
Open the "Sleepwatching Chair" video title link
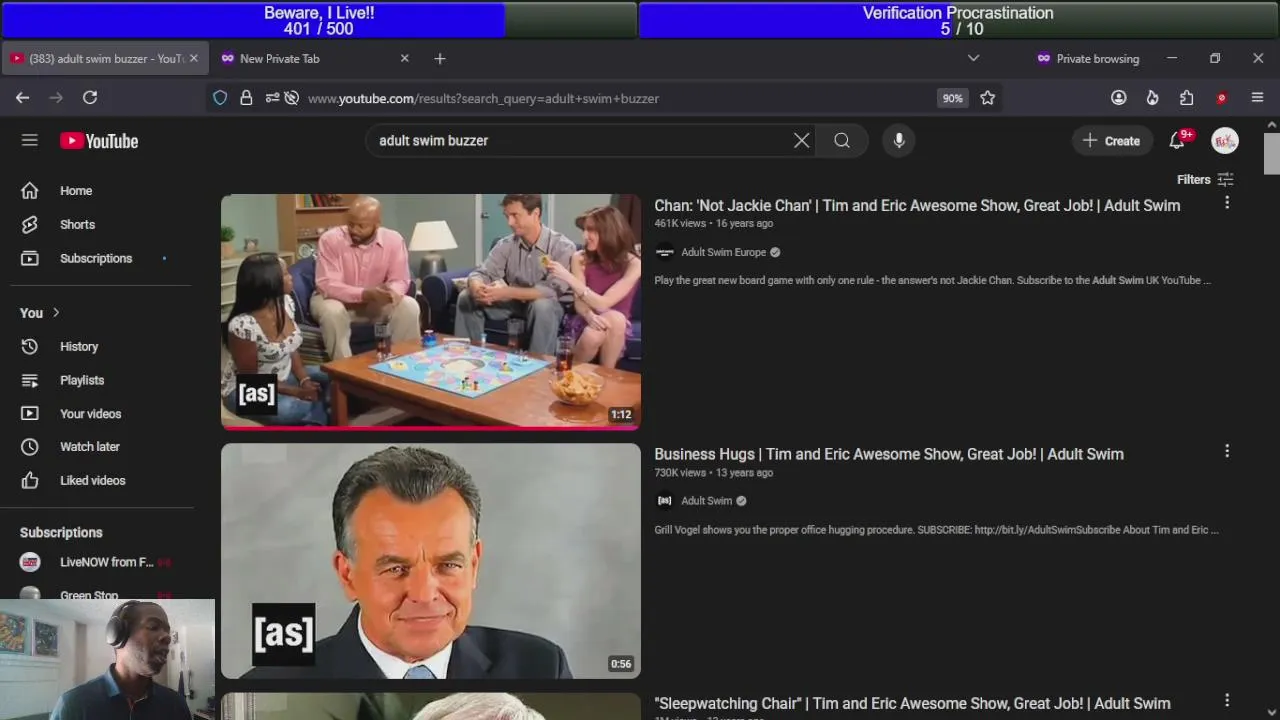tap(912, 703)
